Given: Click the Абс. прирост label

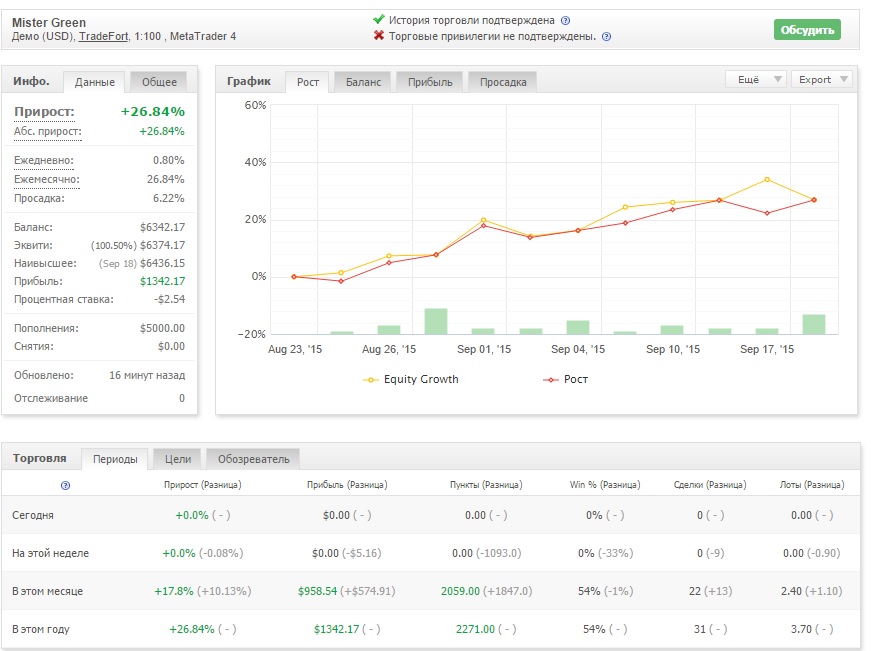Looking at the screenshot, I should (x=48, y=132).
